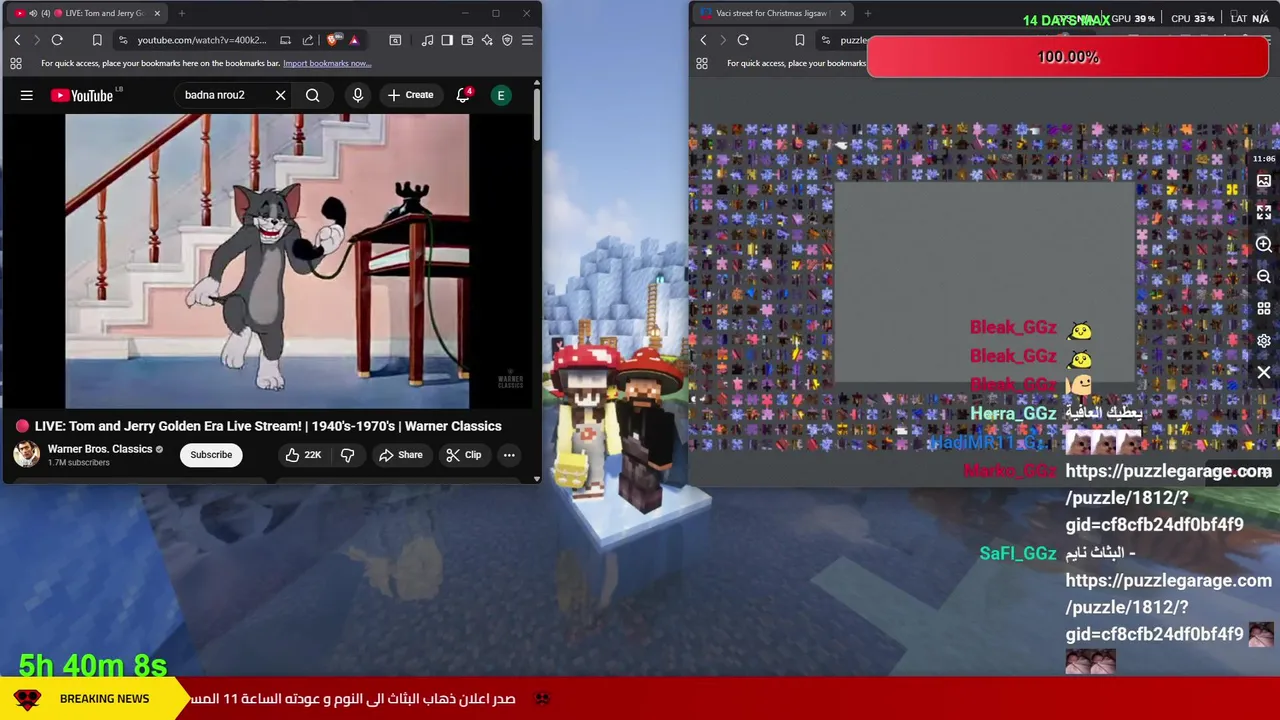
Task: Open Warner Bros. Classics channel name
Action: 100,449
